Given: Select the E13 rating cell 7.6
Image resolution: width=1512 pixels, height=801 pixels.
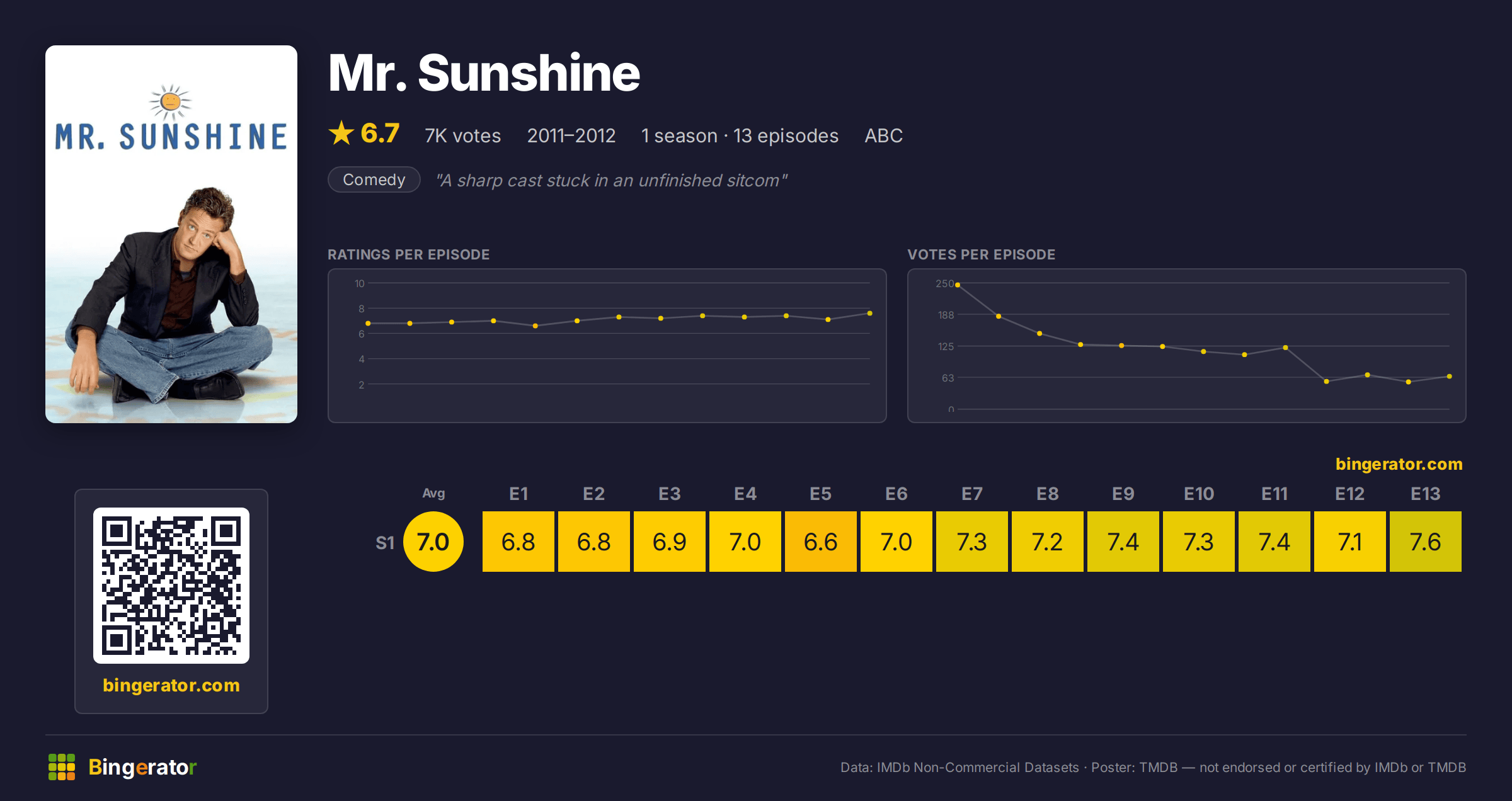Looking at the screenshot, I should click(x=1426, y=542).
